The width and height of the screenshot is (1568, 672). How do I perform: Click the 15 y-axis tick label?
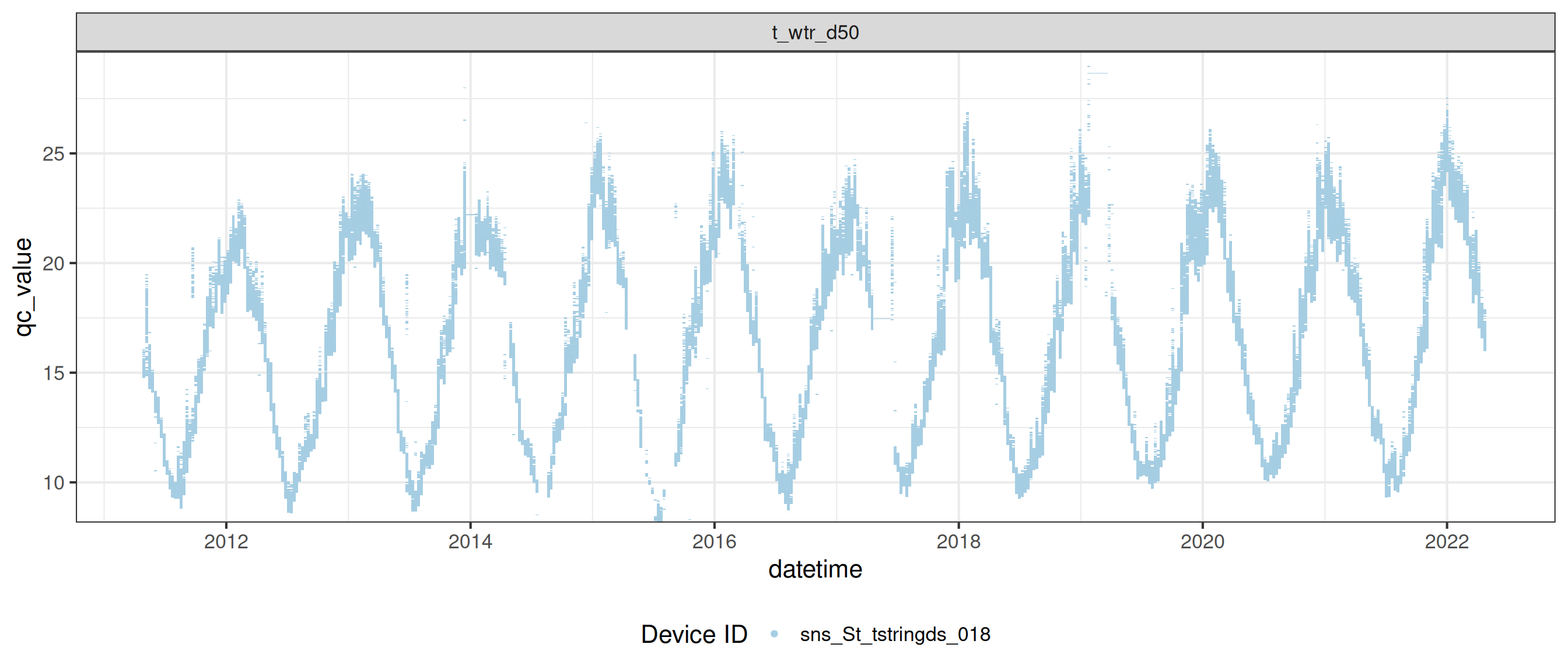point(54,373)
